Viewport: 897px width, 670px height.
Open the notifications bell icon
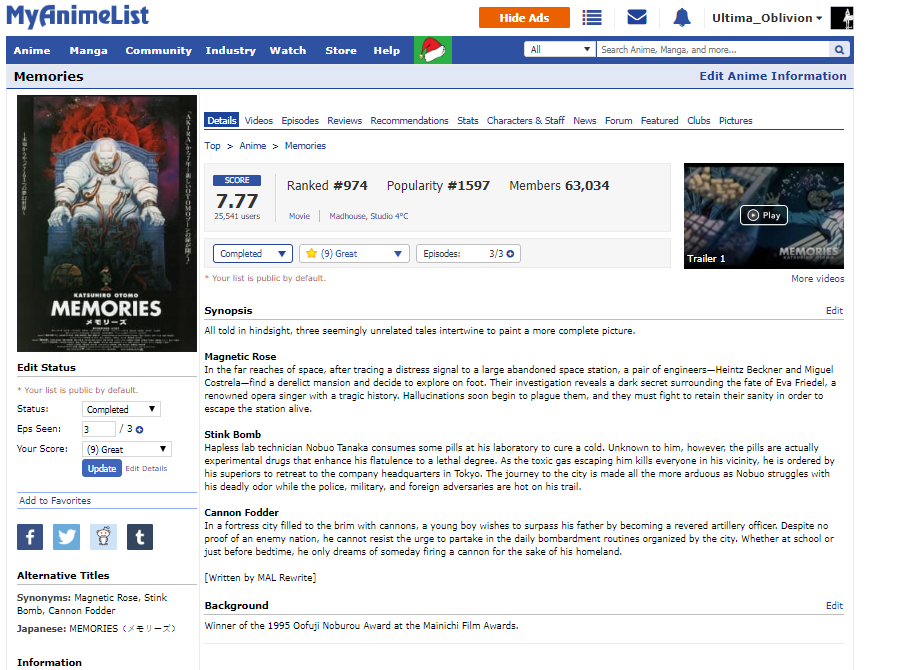(681, 18)
